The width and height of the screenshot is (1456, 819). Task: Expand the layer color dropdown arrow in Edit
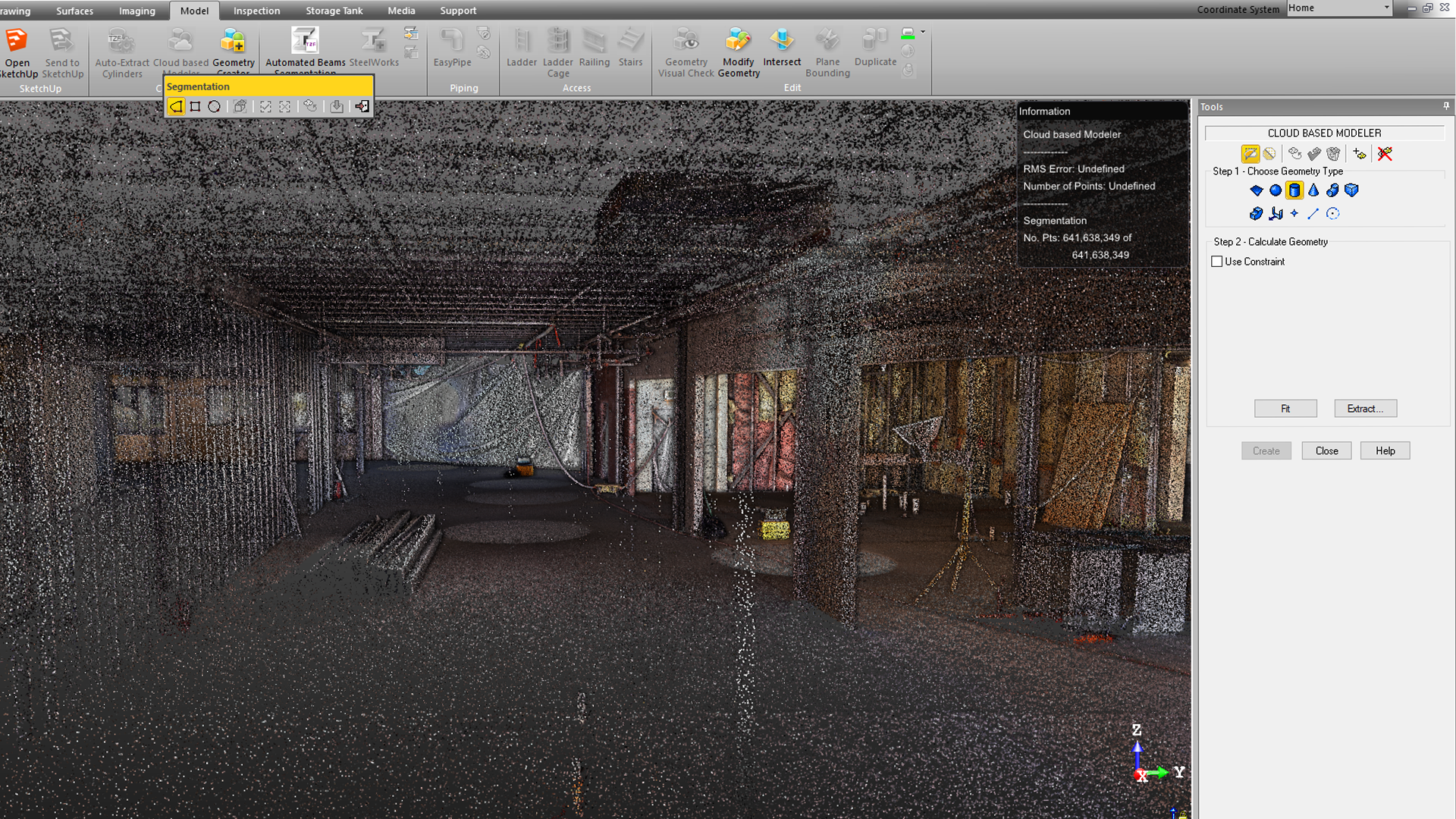923,33
